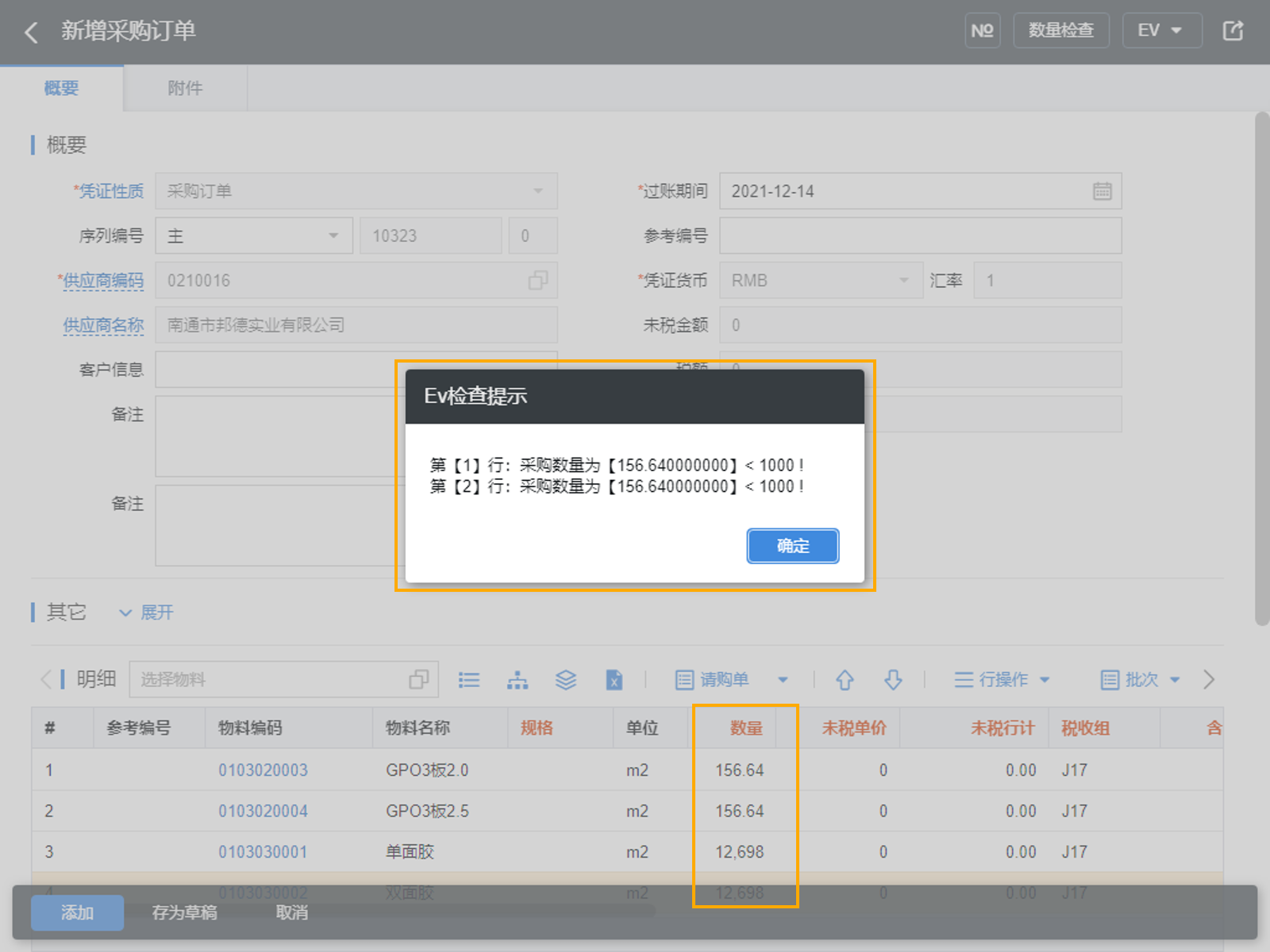Click the stacked layers icon in detail toolbar
The width and height of the screenshot is (1270, 952).
(x=566, y=680)
